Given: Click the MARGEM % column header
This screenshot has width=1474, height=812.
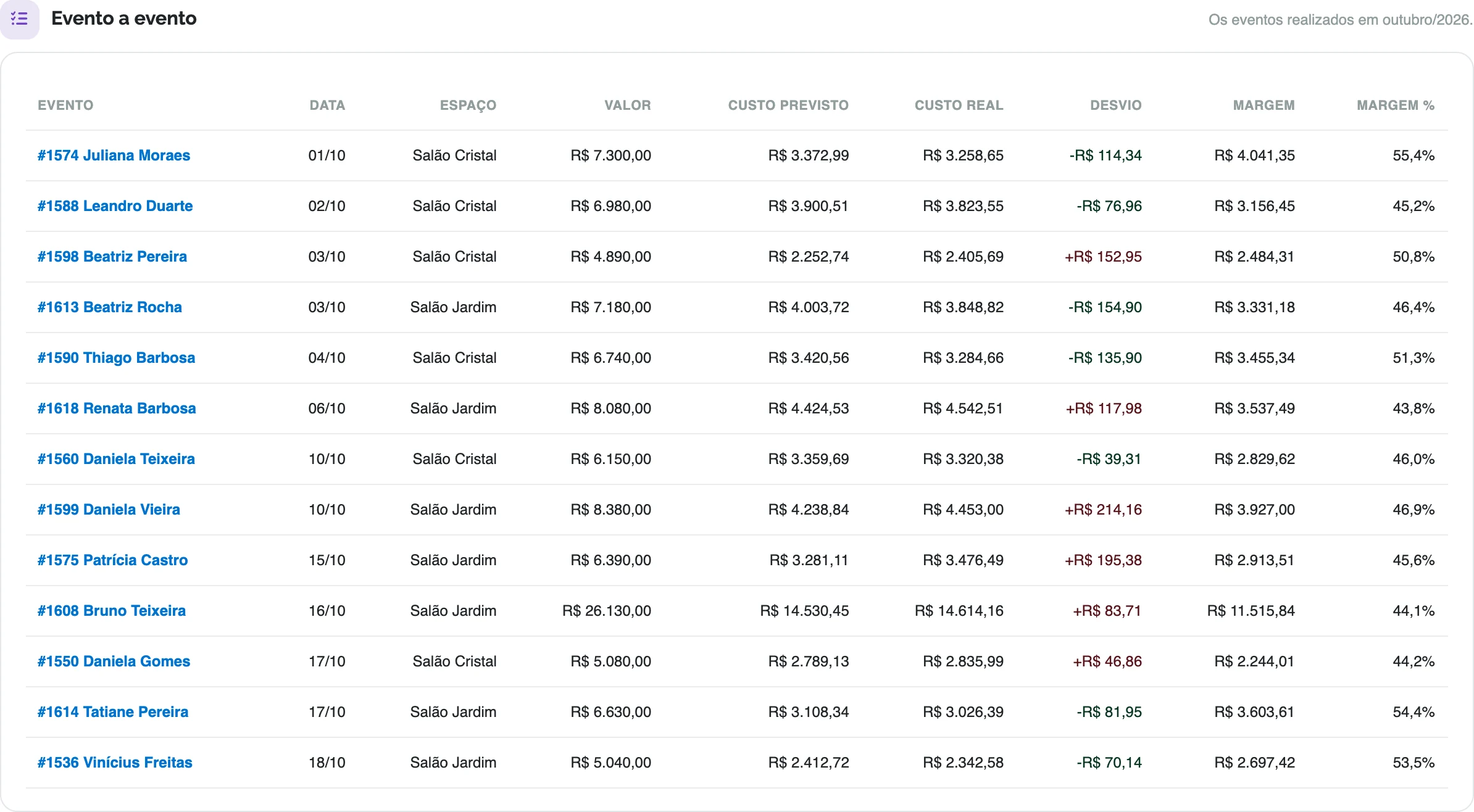Looking at the screenshot, I should [x=1395, y=106].
